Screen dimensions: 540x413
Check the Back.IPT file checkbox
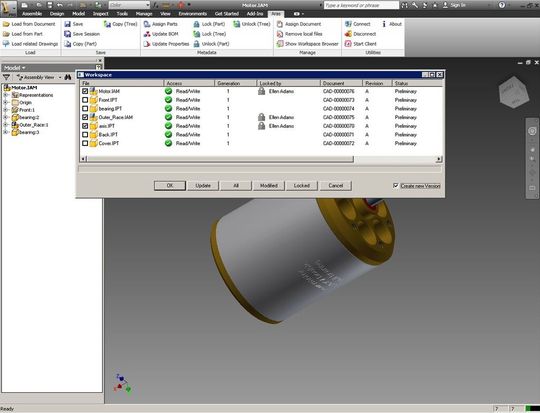pos(85,134)
